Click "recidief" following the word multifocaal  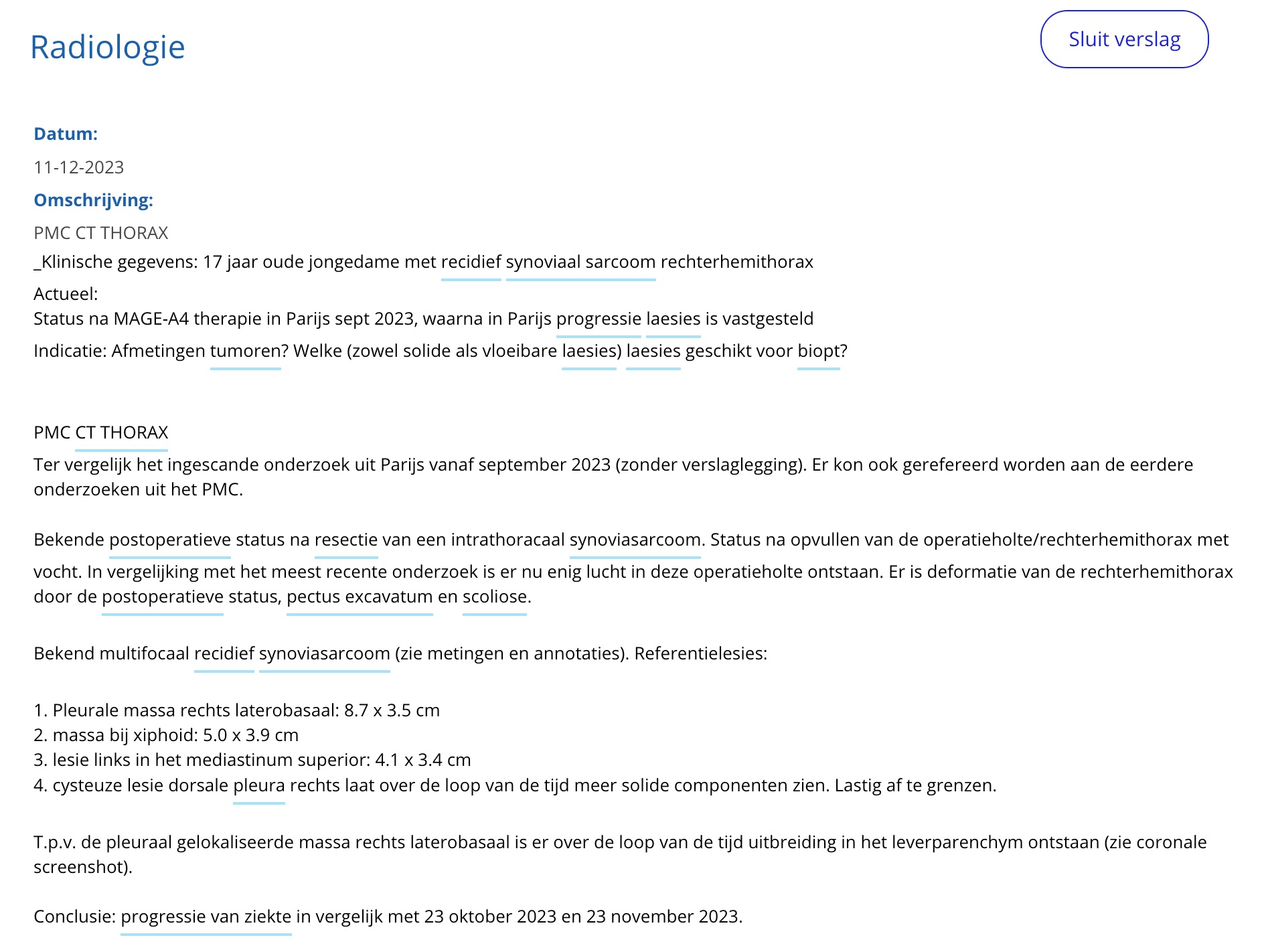click(224, 653)
